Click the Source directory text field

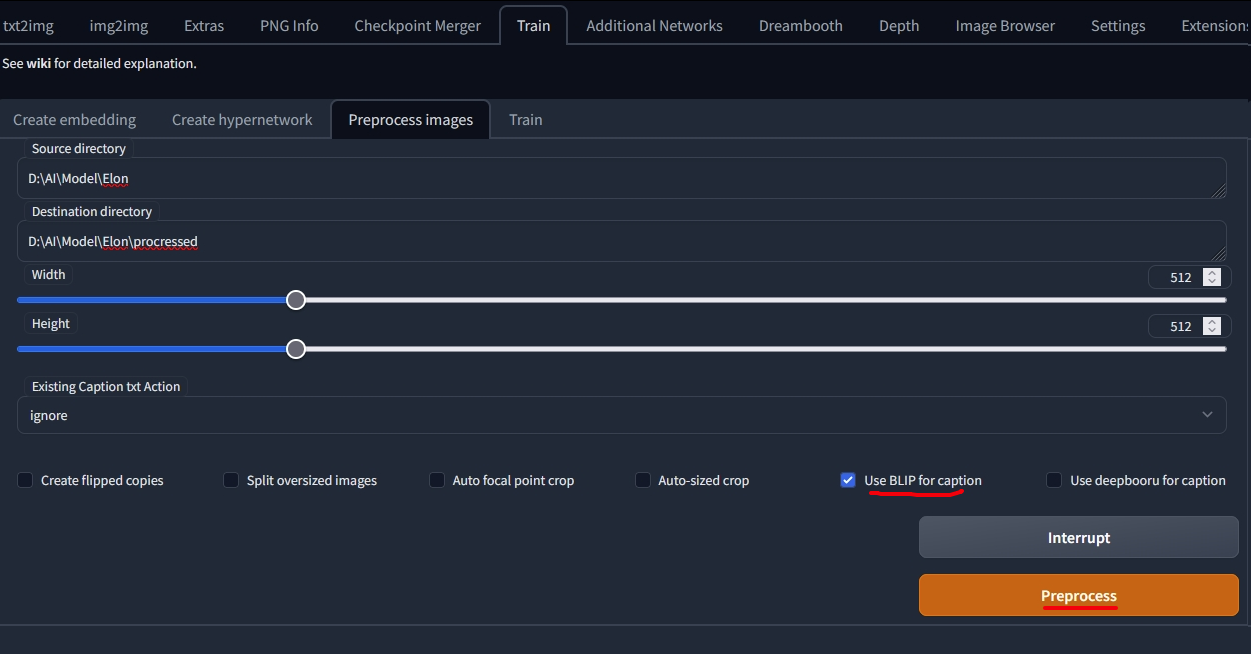[620, 179]
